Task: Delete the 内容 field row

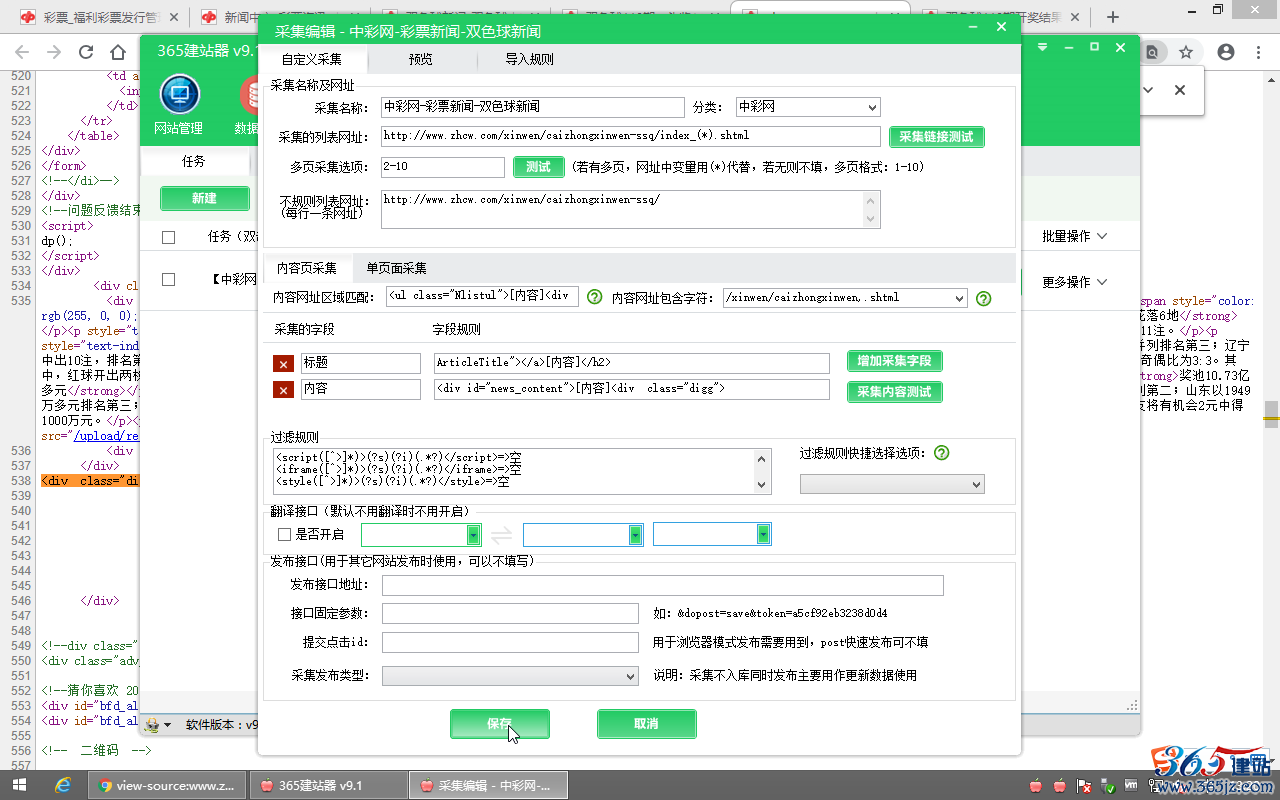Action: (x=283, y=390)
